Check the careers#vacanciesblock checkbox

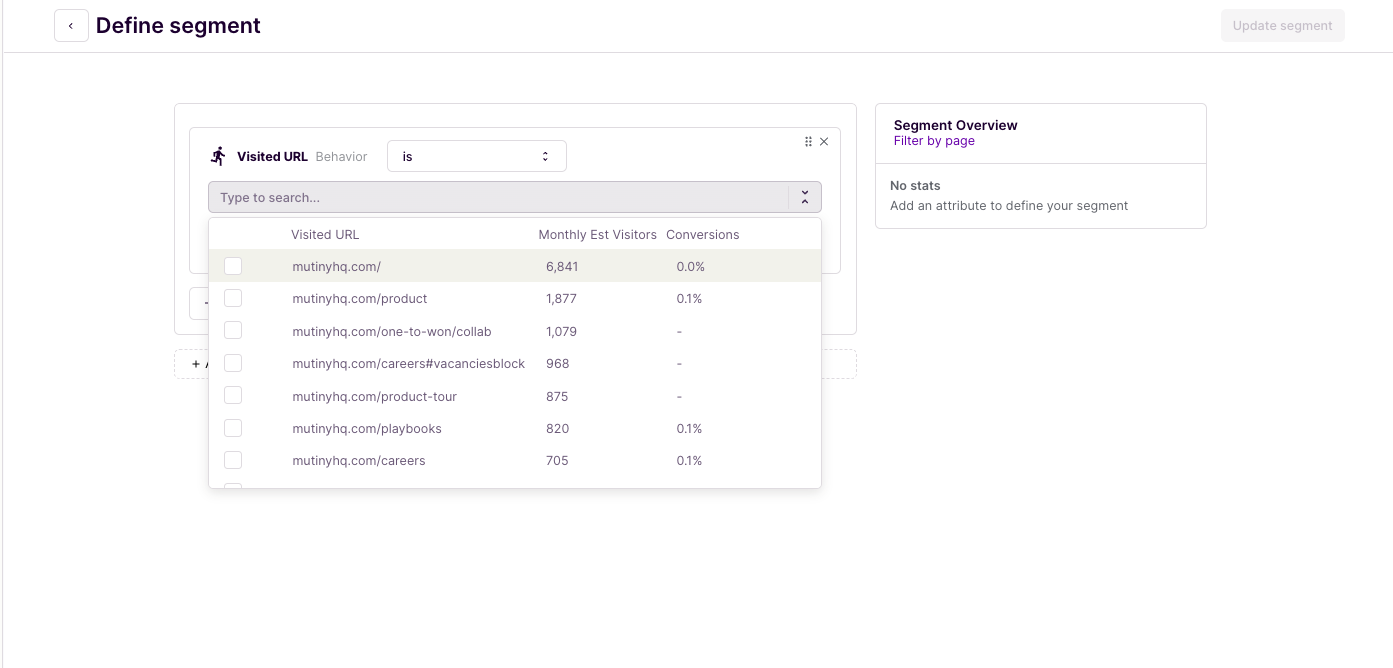click(x=233, y=363)
